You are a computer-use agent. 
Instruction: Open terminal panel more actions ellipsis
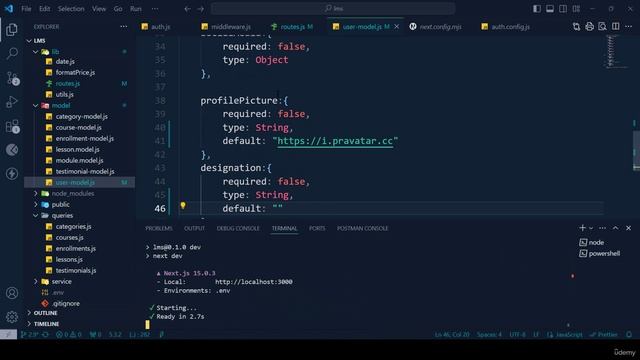pos(602,228)
